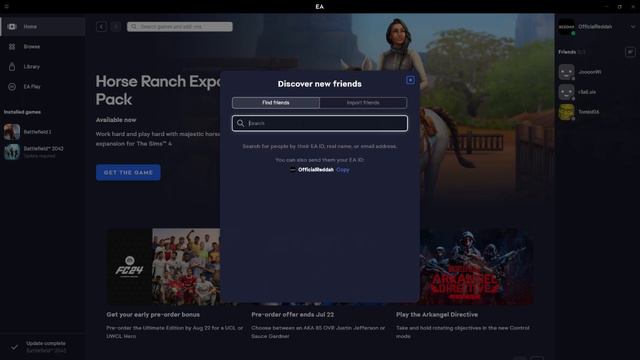The width and height of the screenshot is (640, 360).
Task: Close the Discover new friends dialog
Action: (411, 80)
